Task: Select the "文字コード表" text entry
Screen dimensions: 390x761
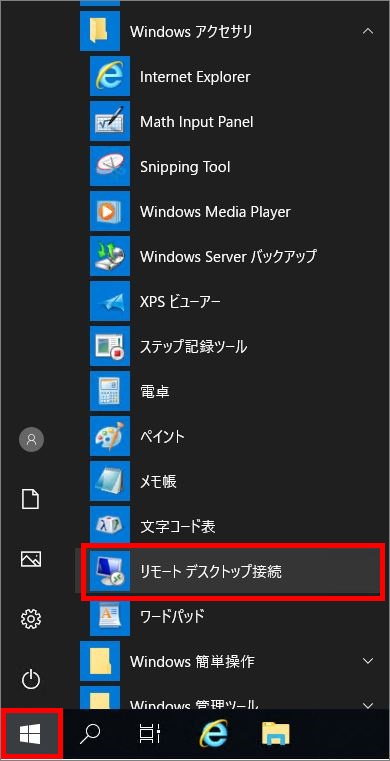Action: (178, 527)
